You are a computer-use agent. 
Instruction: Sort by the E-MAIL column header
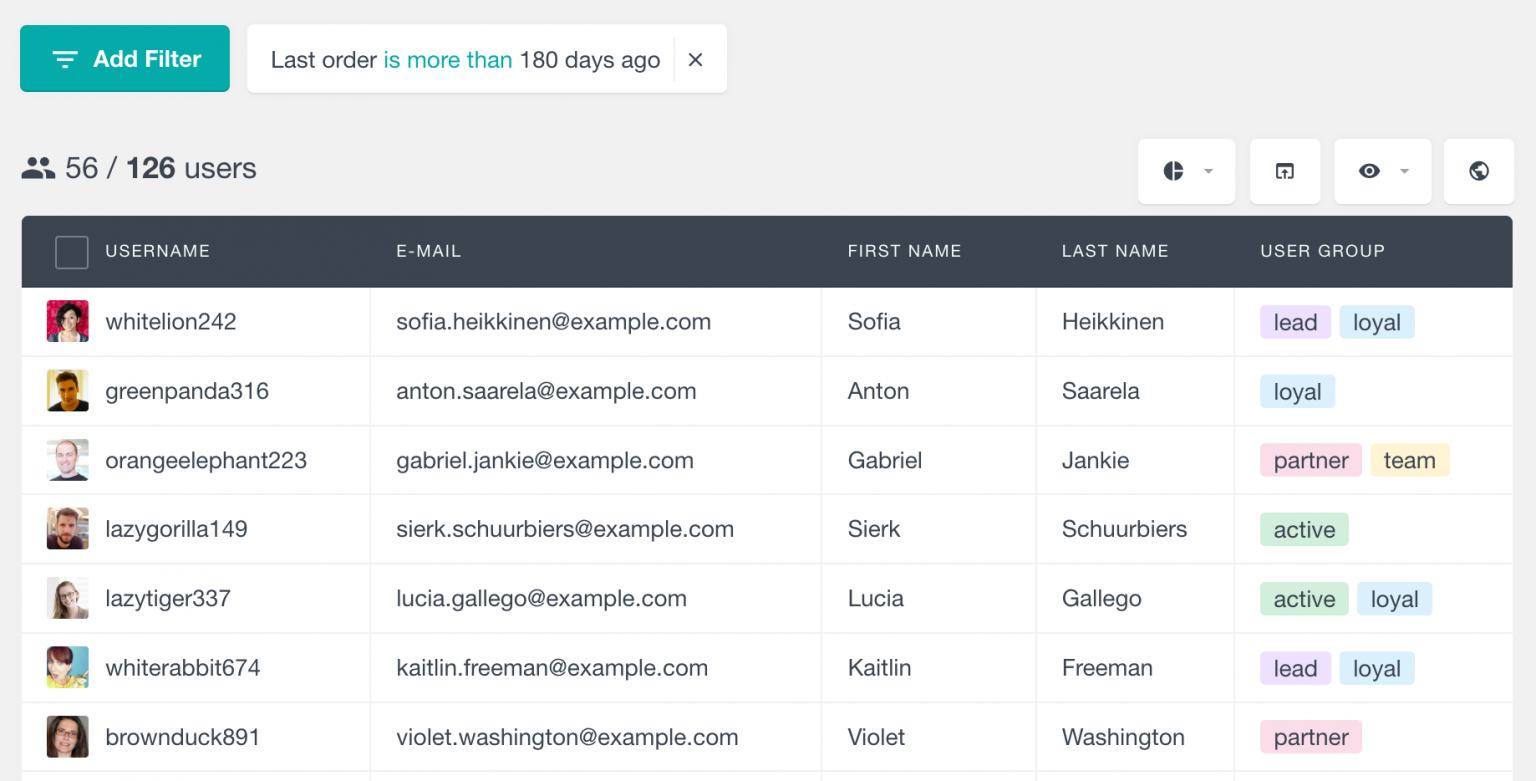(x=429, y=251)
